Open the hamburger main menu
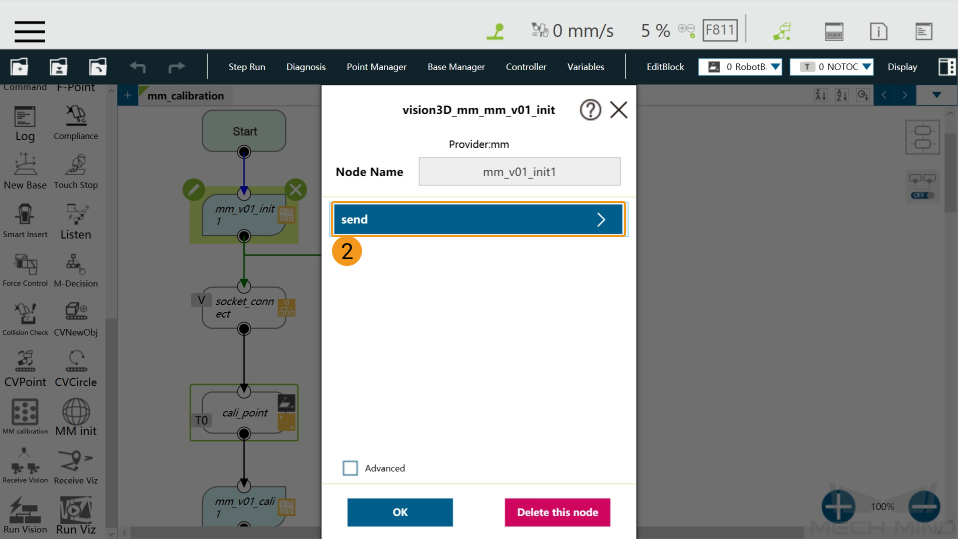 (29, 31)
